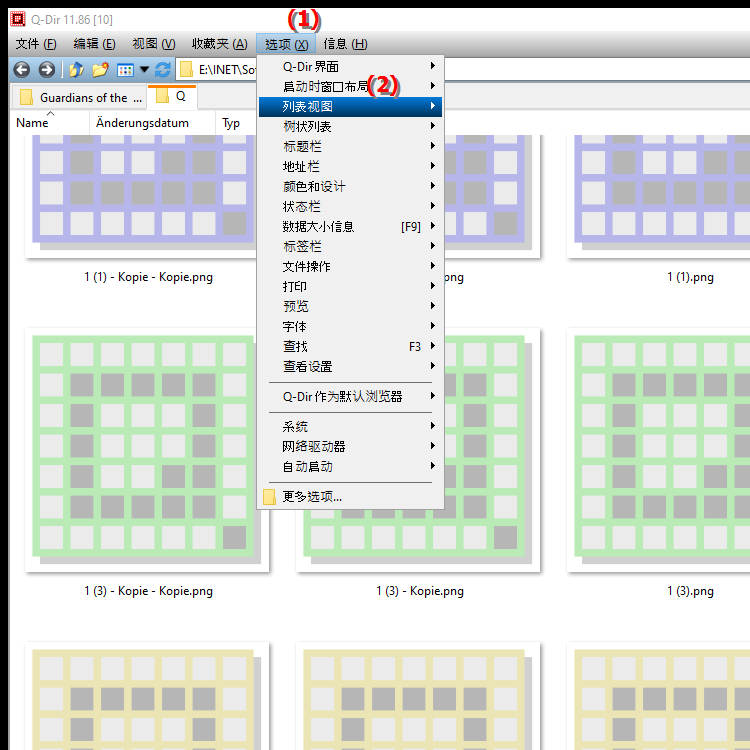Screen dimensions: 750x750
Task: Open the 网络驱动器 submenu
Action: [x=350, y=446]
